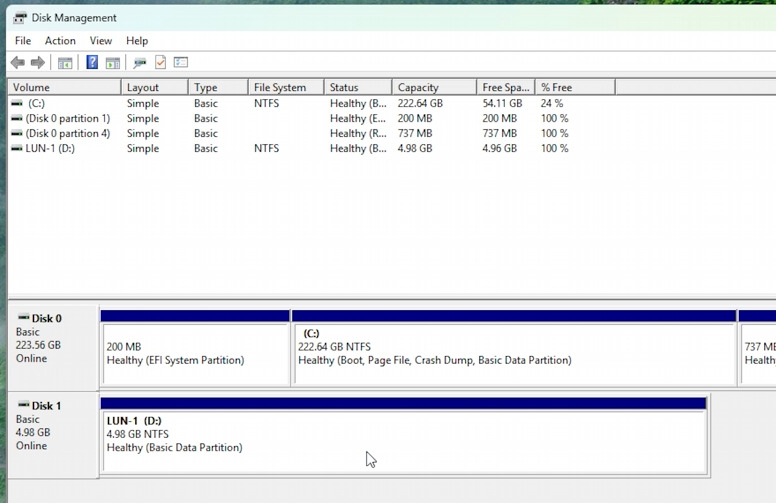Sort by the Type column header

click(x=218, y=87)
